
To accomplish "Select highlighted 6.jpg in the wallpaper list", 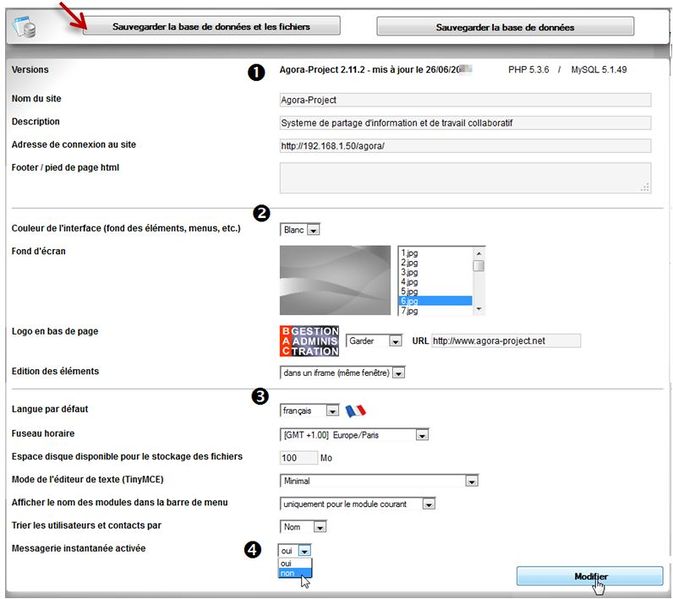I will pyautogui.click(x=436, y=301).
